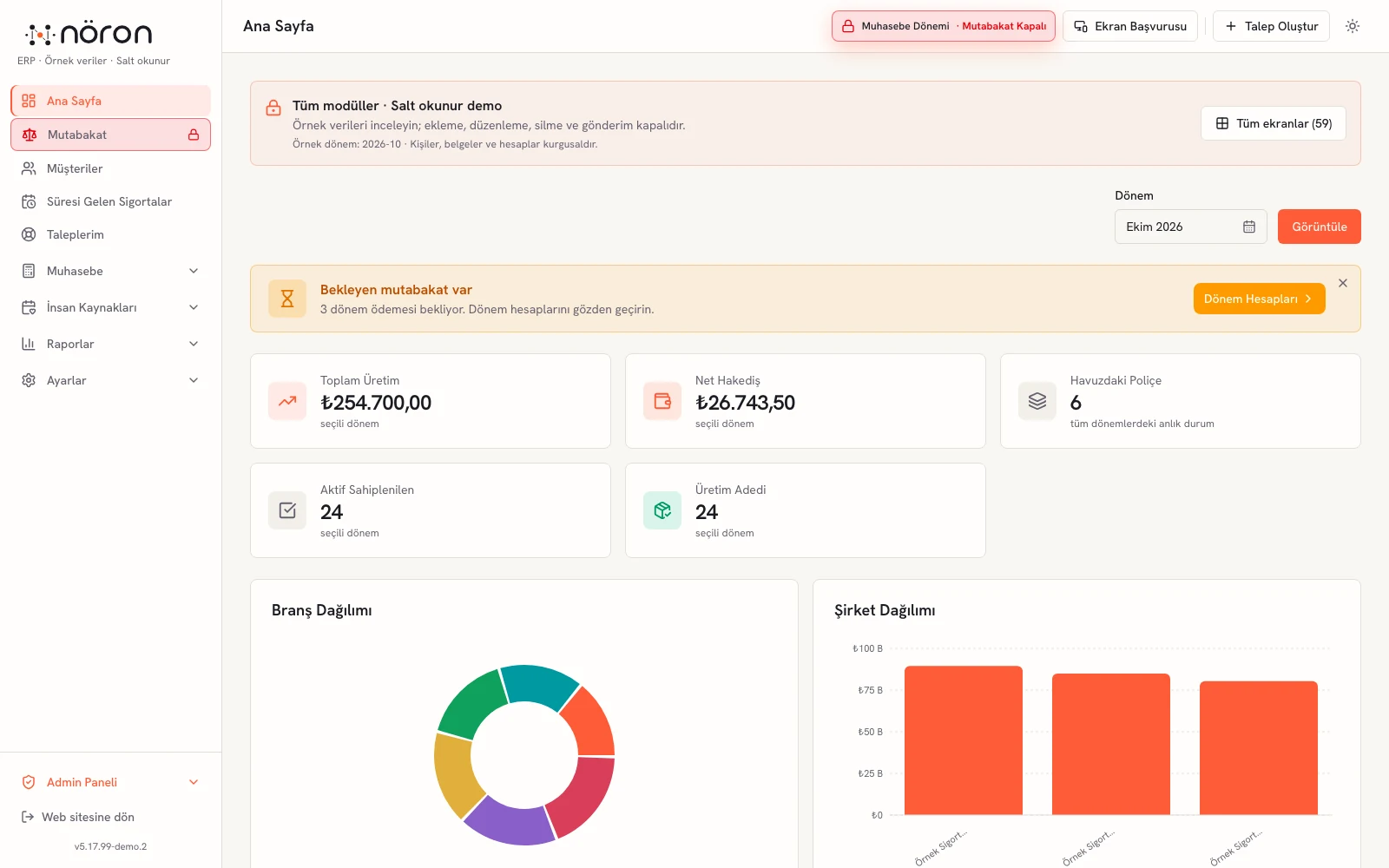This screenshot has width=1389, height=868.
Task: Expand the Muhasebe sidebar section
Action: pyautogui.click(x=111, y=271)
